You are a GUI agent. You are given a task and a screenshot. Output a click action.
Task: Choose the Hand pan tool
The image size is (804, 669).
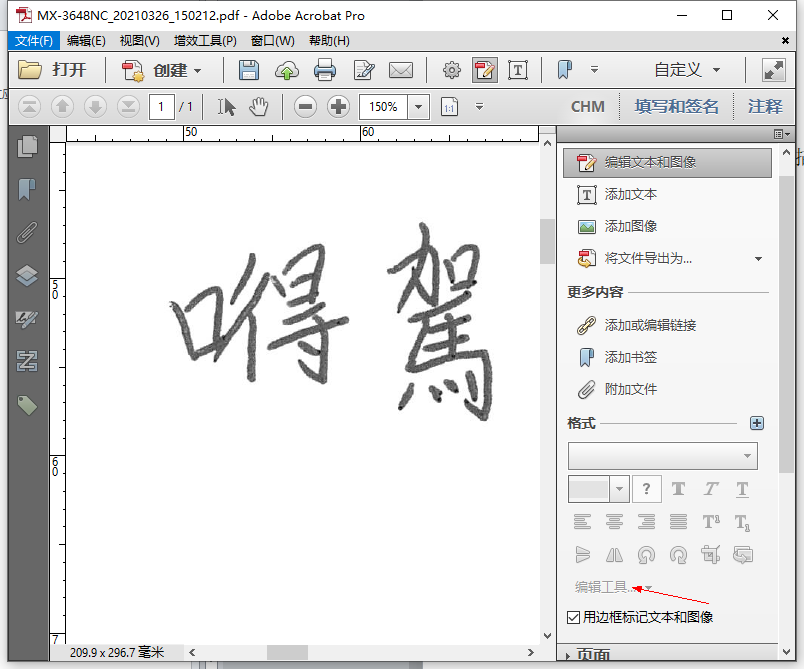pyautogui.click(x=259, y=107)
